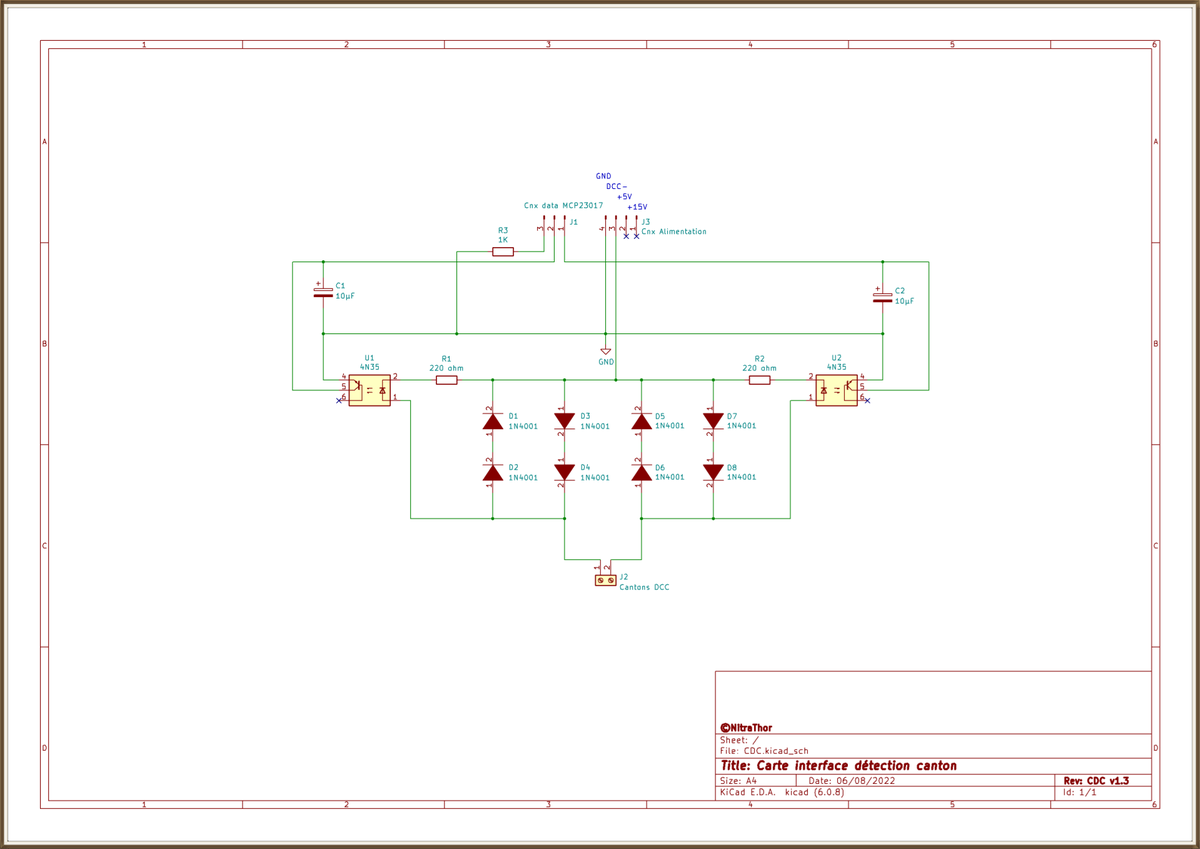Click the 'Cnx data MCP23017' label

(563, 205)
